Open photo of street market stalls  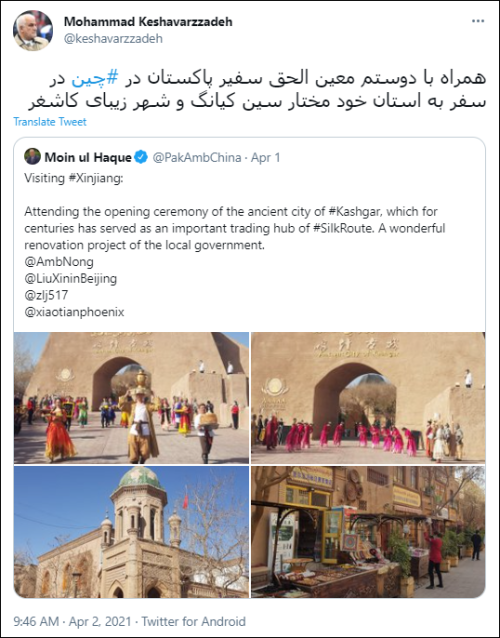click(368, 532)
